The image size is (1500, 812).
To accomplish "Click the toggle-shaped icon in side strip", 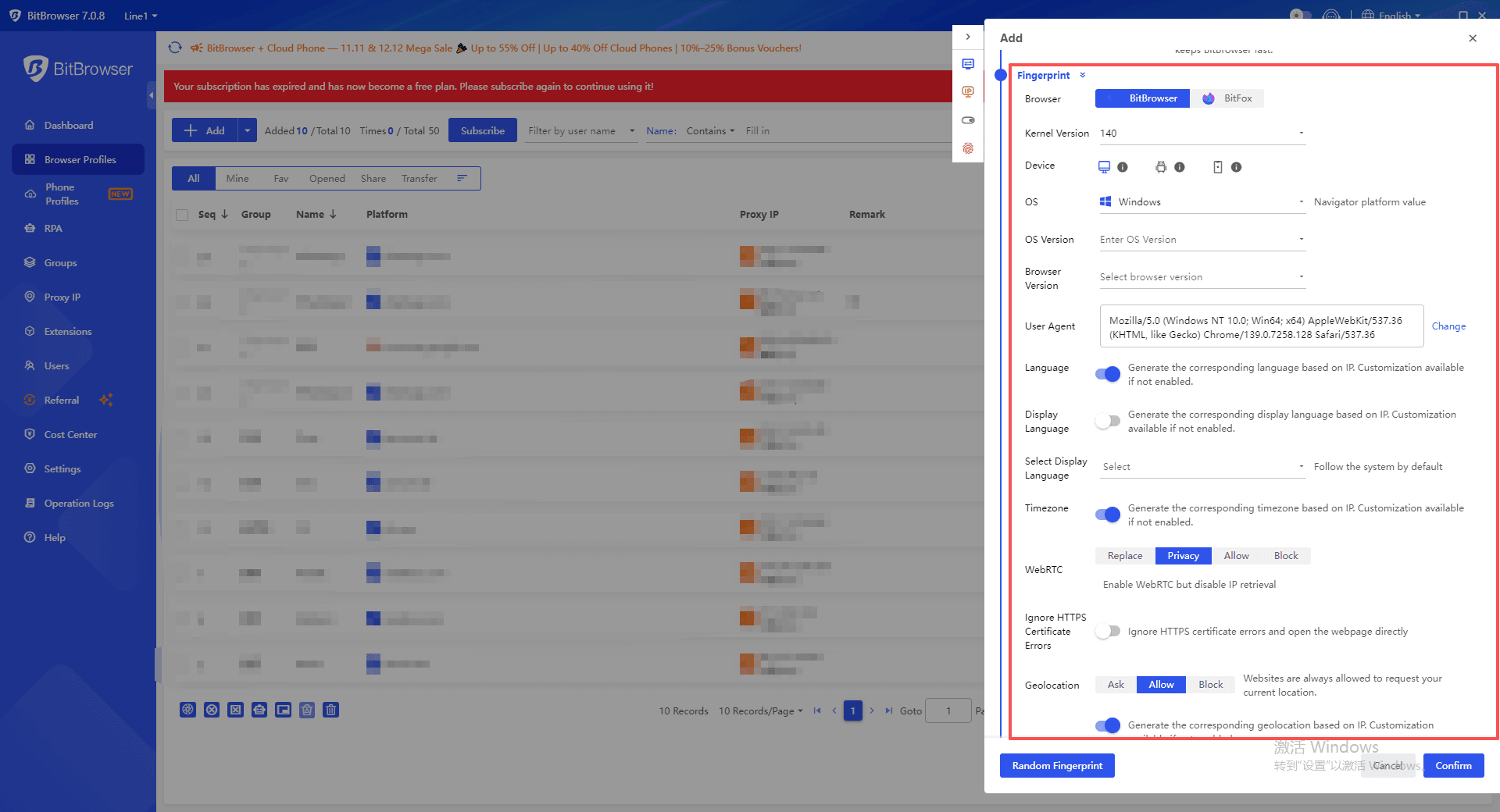I will (x=968, y=120).
